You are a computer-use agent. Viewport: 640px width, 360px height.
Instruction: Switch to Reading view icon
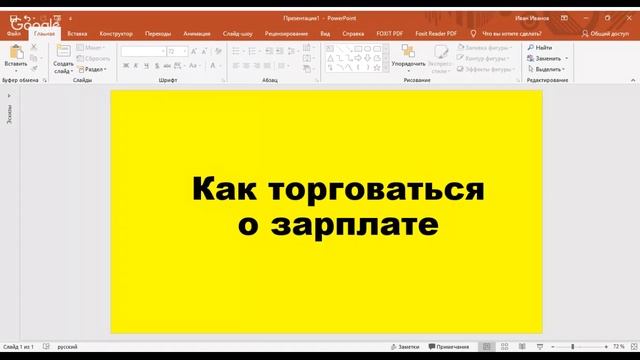522,347
